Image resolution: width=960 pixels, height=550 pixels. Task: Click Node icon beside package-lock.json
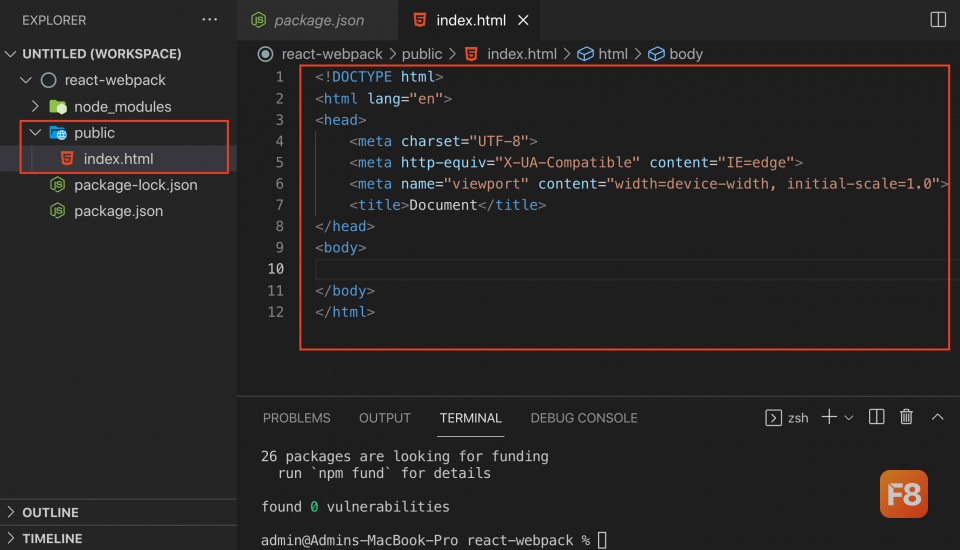pyautogui.click(x=58, y=184)
